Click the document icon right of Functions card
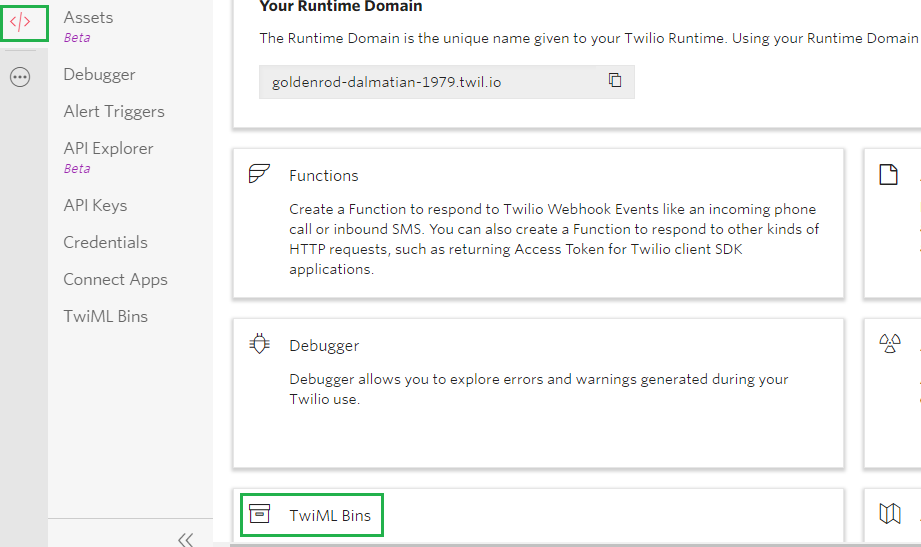The height and width of the screenshot is (547, 921). point(888,175)
